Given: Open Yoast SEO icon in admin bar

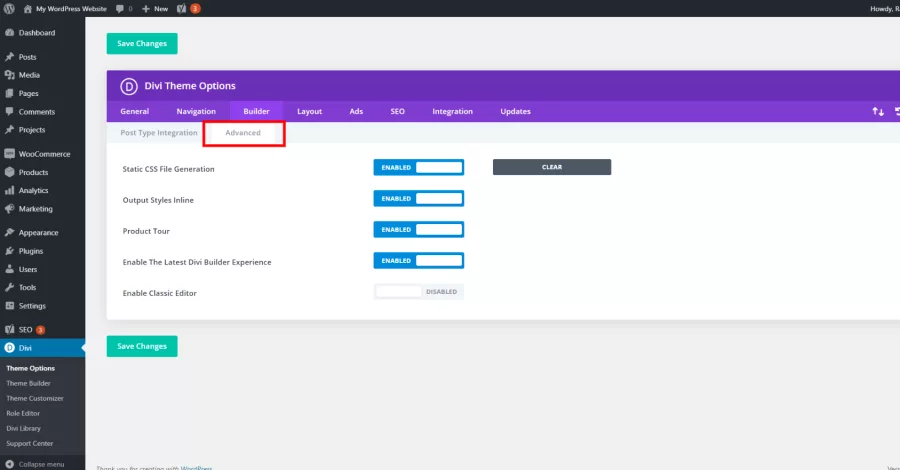Looking at the screenshot, I should (181, 9).
